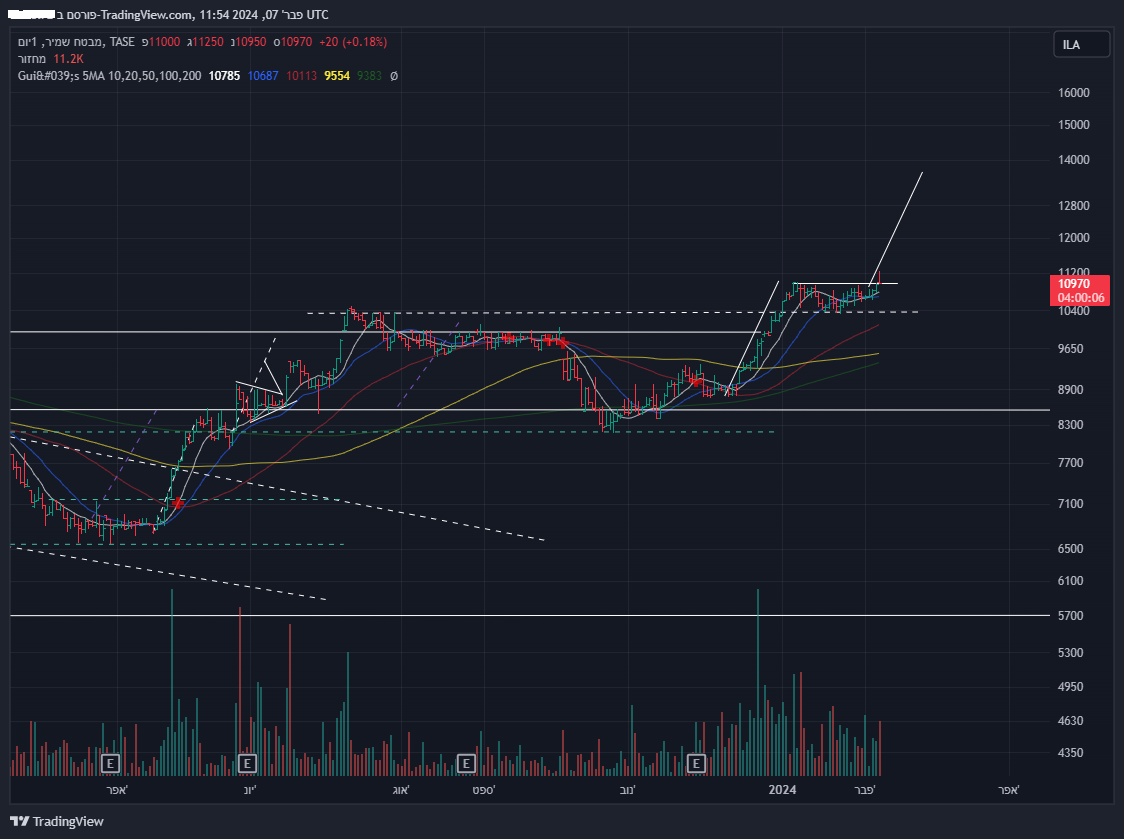This screenshot has width=1124, height=839.
Task: Click the countdown timer 04:00:06
Action: 1081,298
